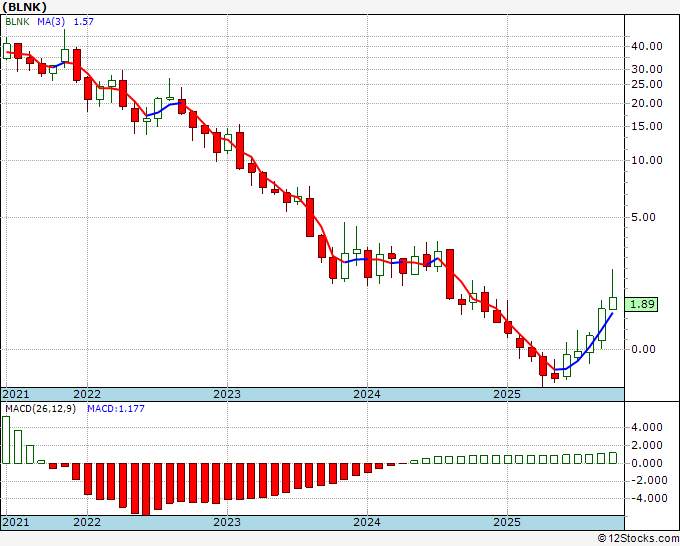Select the 40.00 price axis label
Viewport: 680px width, 546px height.
coord(647,46)
